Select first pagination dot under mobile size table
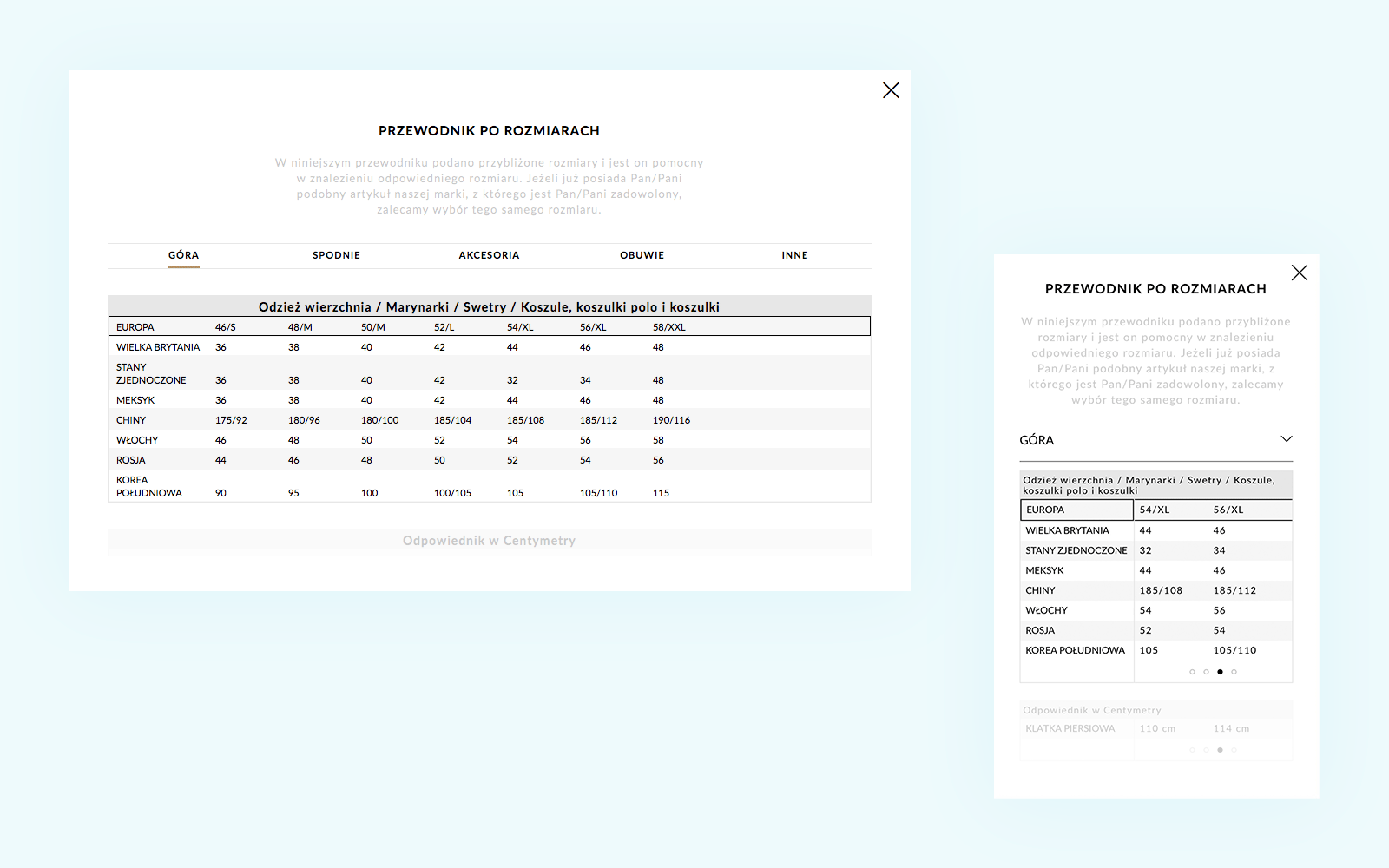1389x868 pixels. (1193, 672)
